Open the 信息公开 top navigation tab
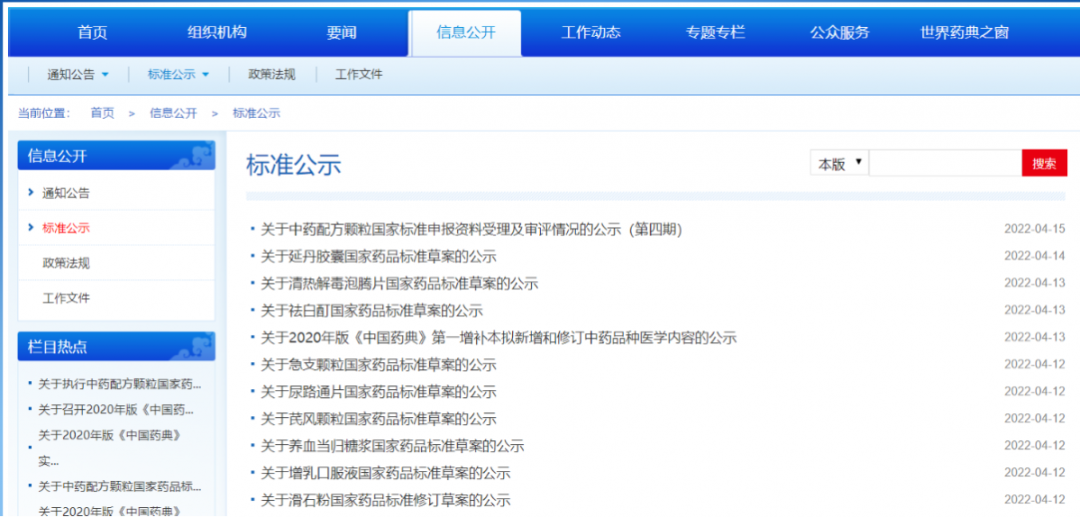 [465, 33]
